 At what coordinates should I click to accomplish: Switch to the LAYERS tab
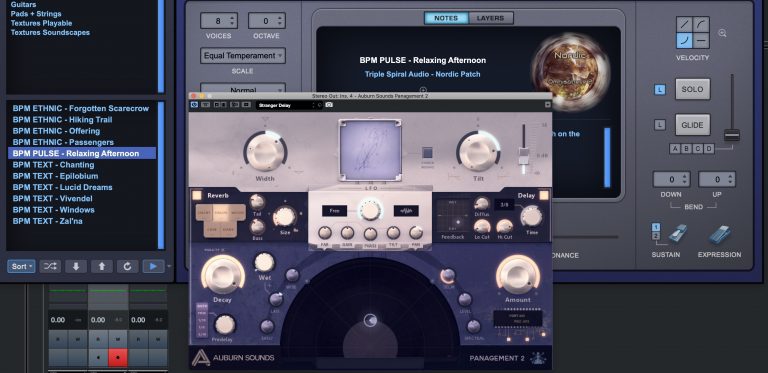[x=490, y=18]
